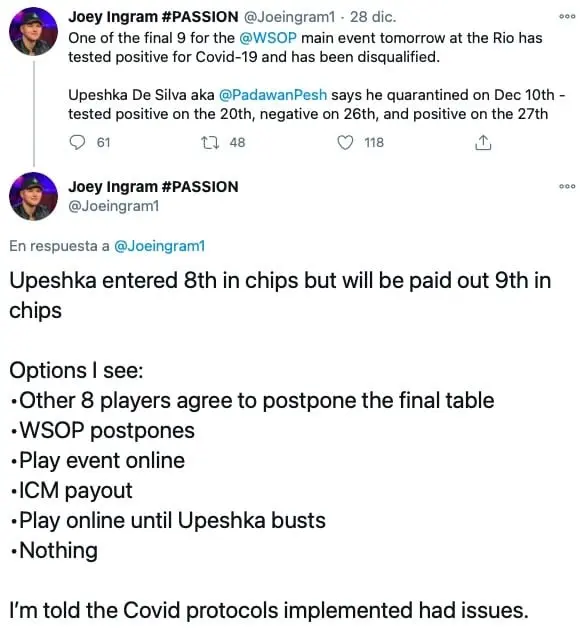The width and height of the screenshot is (588, 630).
Task: Open Joey Ingram avatar on reply tweet
Action: [33, 196]
